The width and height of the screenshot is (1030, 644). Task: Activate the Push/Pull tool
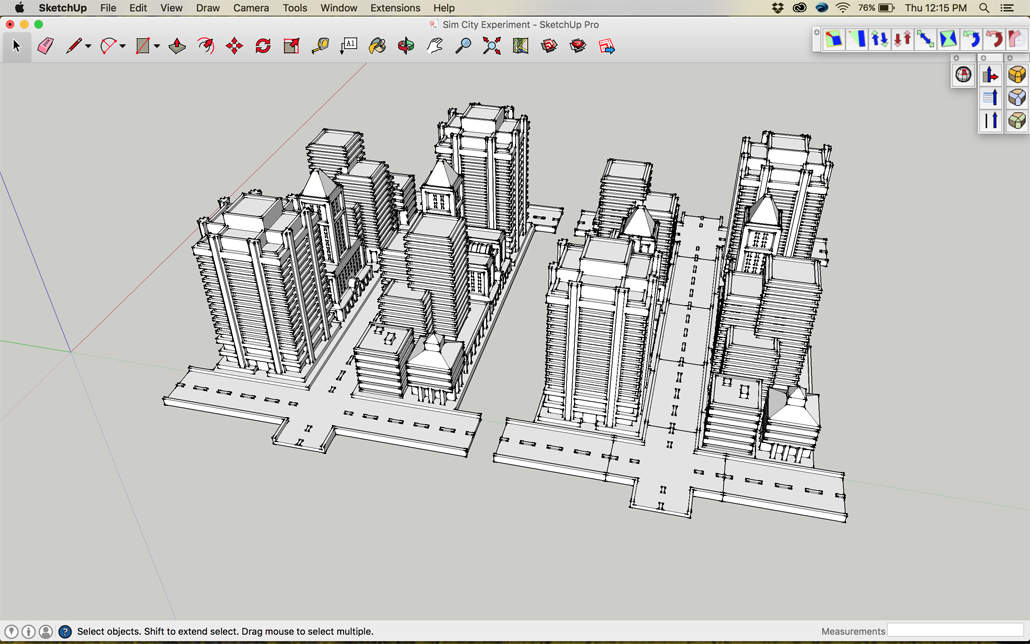177,46
